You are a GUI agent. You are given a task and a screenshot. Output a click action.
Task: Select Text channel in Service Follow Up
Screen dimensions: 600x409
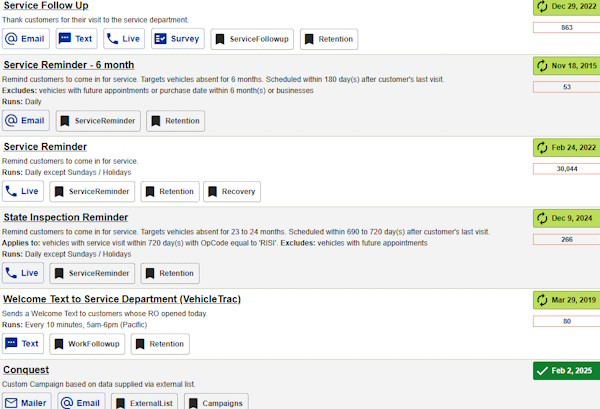pyautogui.click(x=76, y=39)
